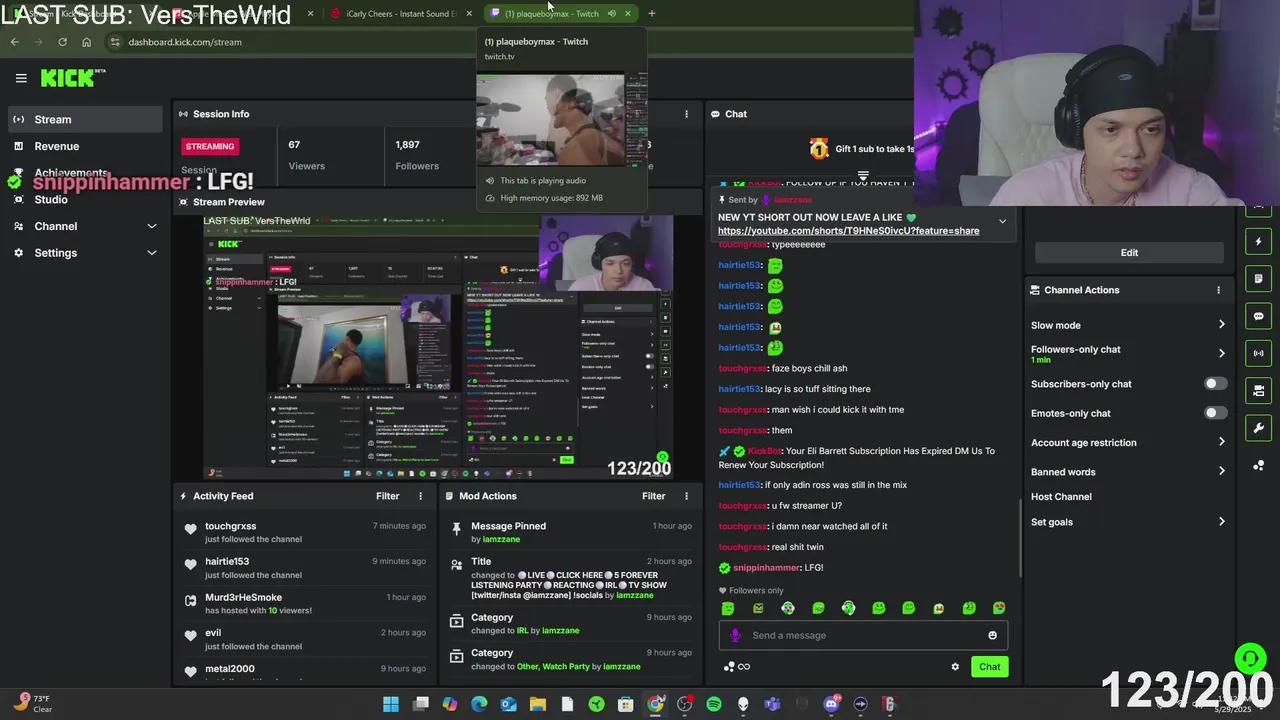Open Microsoft Edge from taskbar

(x=479, y=704)
